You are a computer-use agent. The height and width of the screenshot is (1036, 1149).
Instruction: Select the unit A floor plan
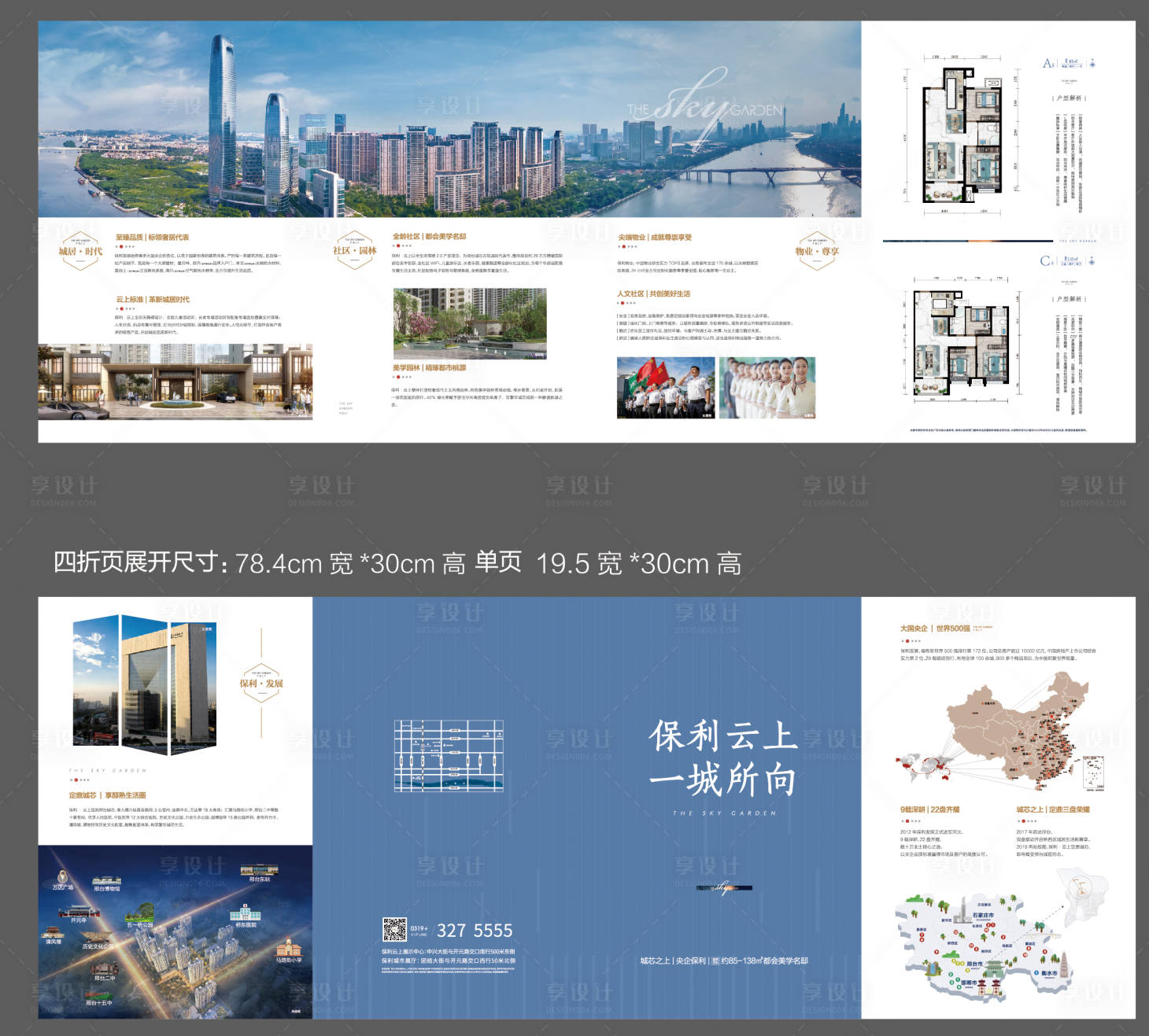[x=963, y=135]
